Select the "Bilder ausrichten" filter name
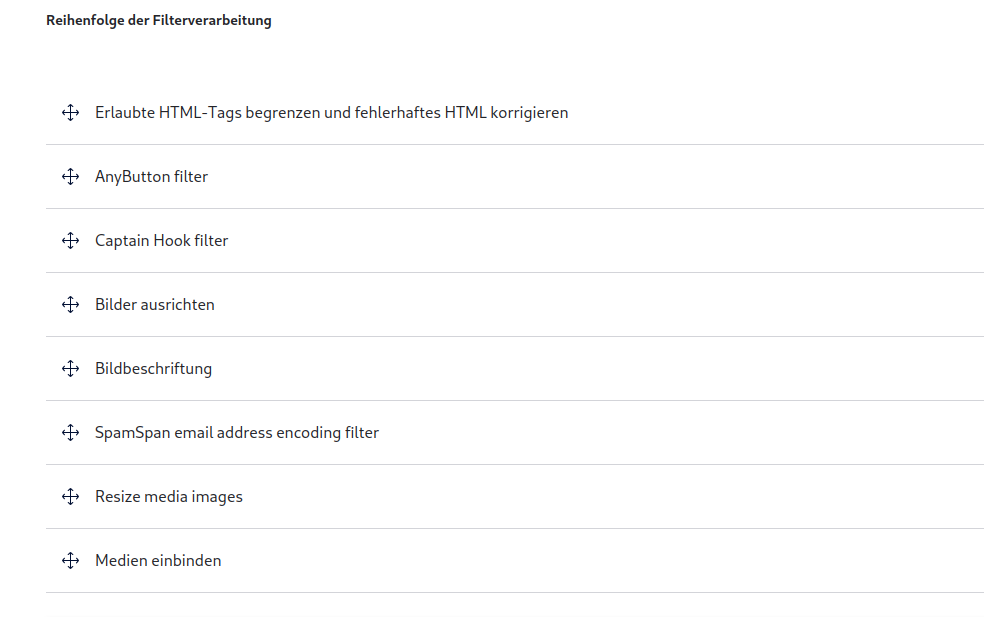This screenshot has height=617, width=984. [154, 304]
